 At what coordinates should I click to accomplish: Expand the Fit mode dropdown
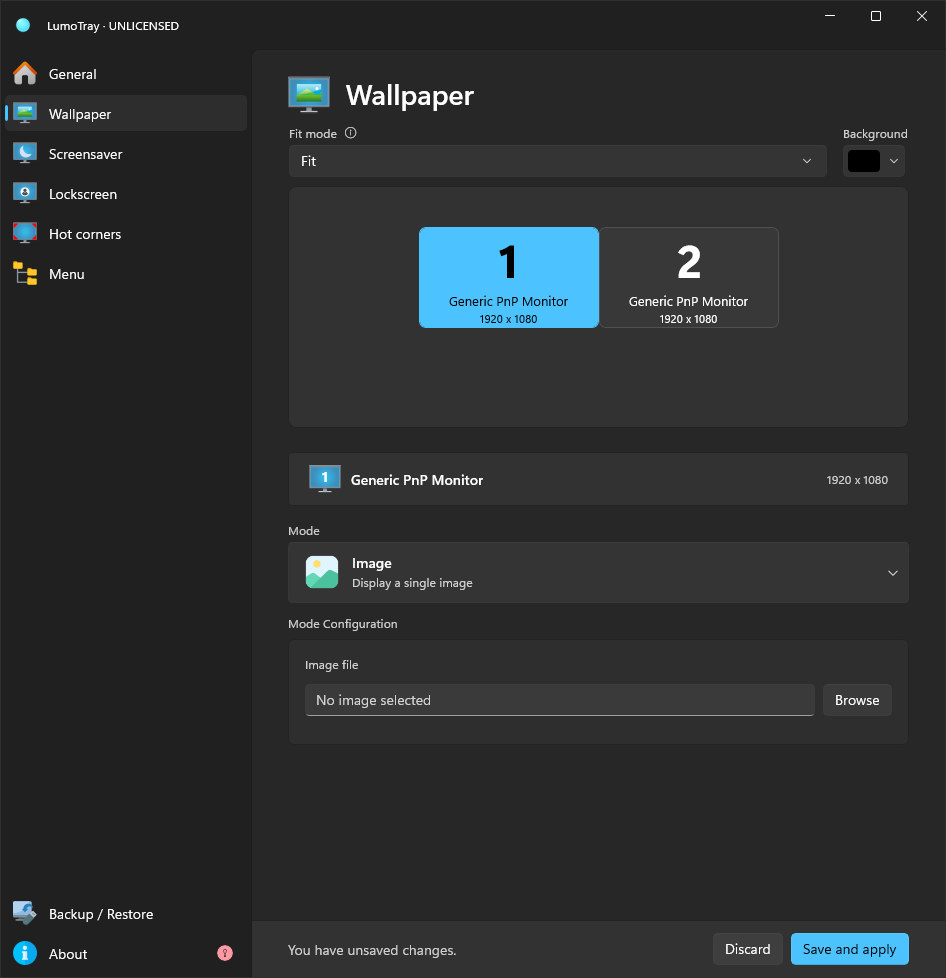(557, 161)
